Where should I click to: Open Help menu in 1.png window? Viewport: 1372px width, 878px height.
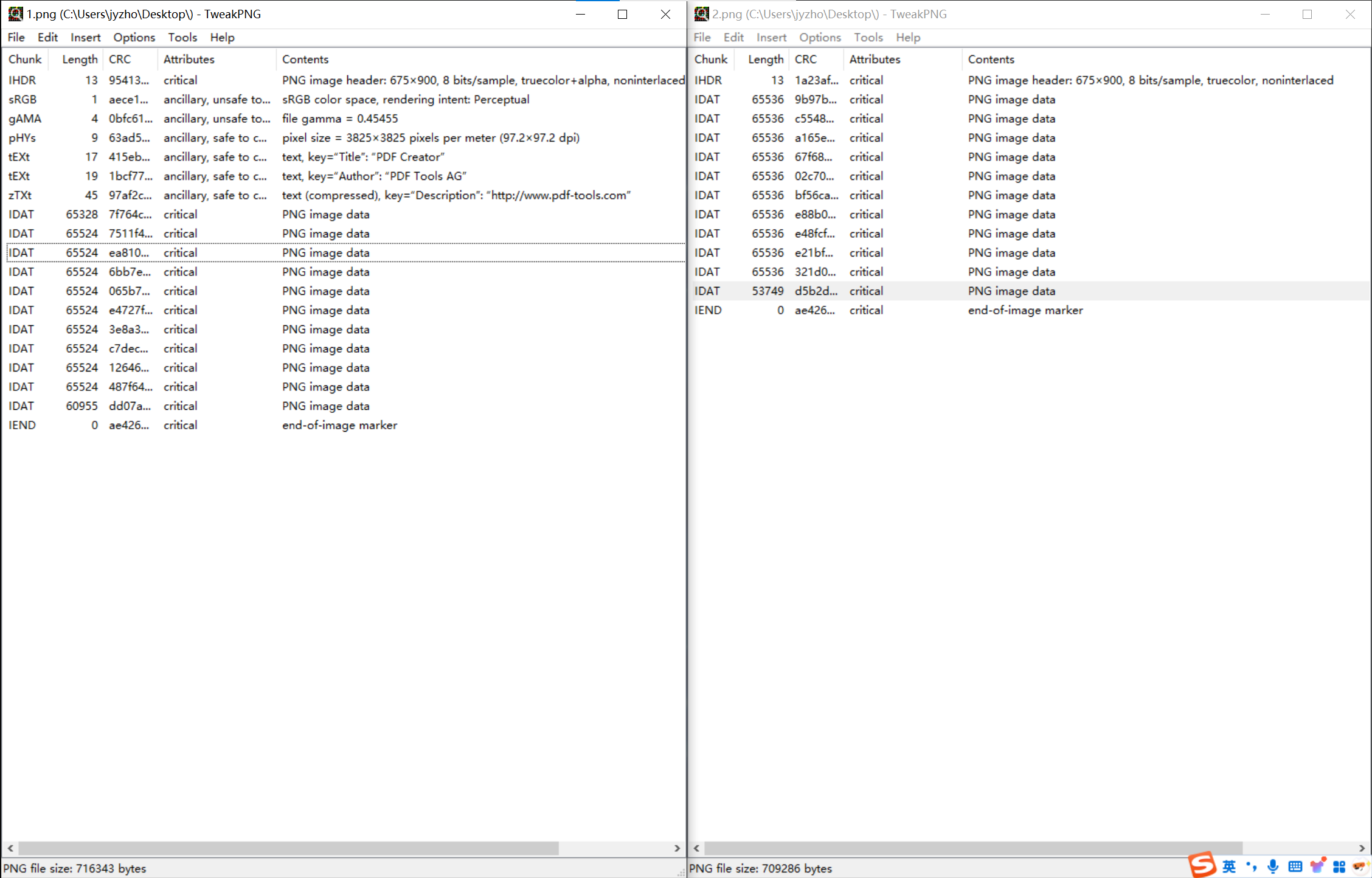[222, 37]
